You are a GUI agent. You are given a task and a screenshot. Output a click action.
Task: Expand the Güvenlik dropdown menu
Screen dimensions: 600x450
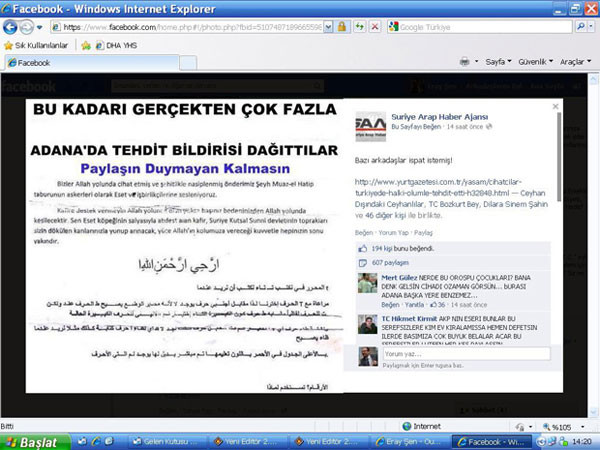click(x=533, y=62)
